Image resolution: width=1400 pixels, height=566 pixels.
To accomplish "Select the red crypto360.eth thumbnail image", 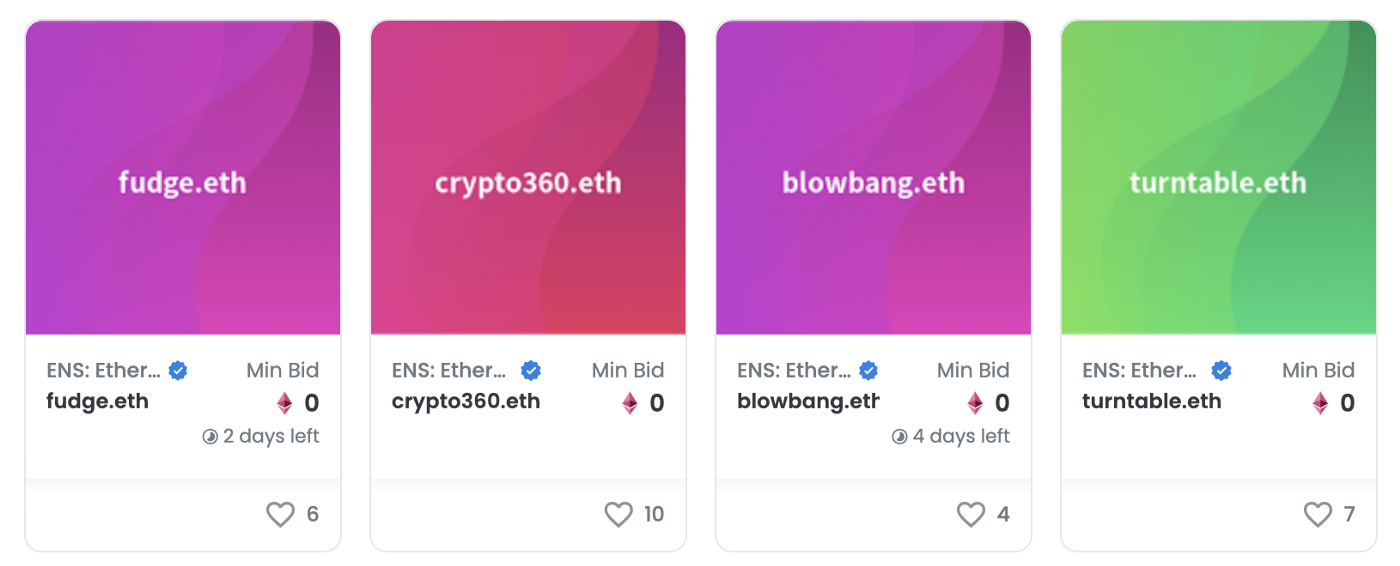I will coord(528,178).
